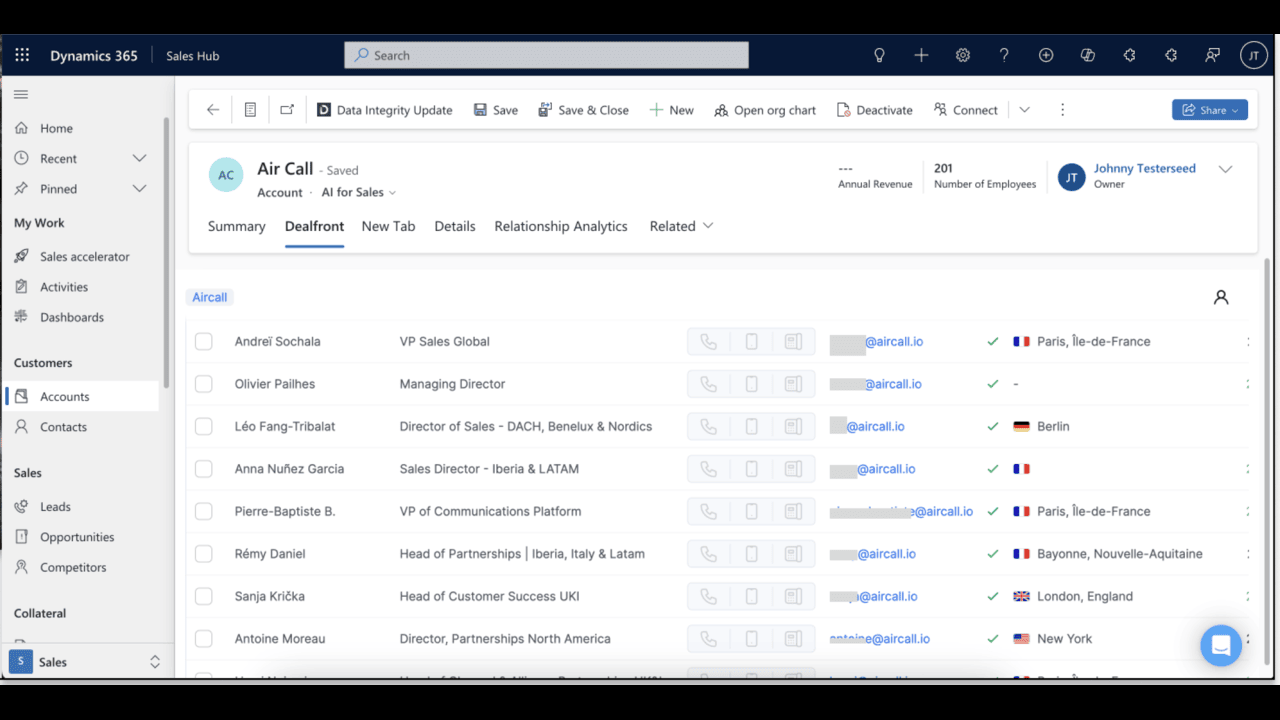1280x720 pixels.
Task: Collapse the hamburger site map menu
Action: click(x=21, y=95)
